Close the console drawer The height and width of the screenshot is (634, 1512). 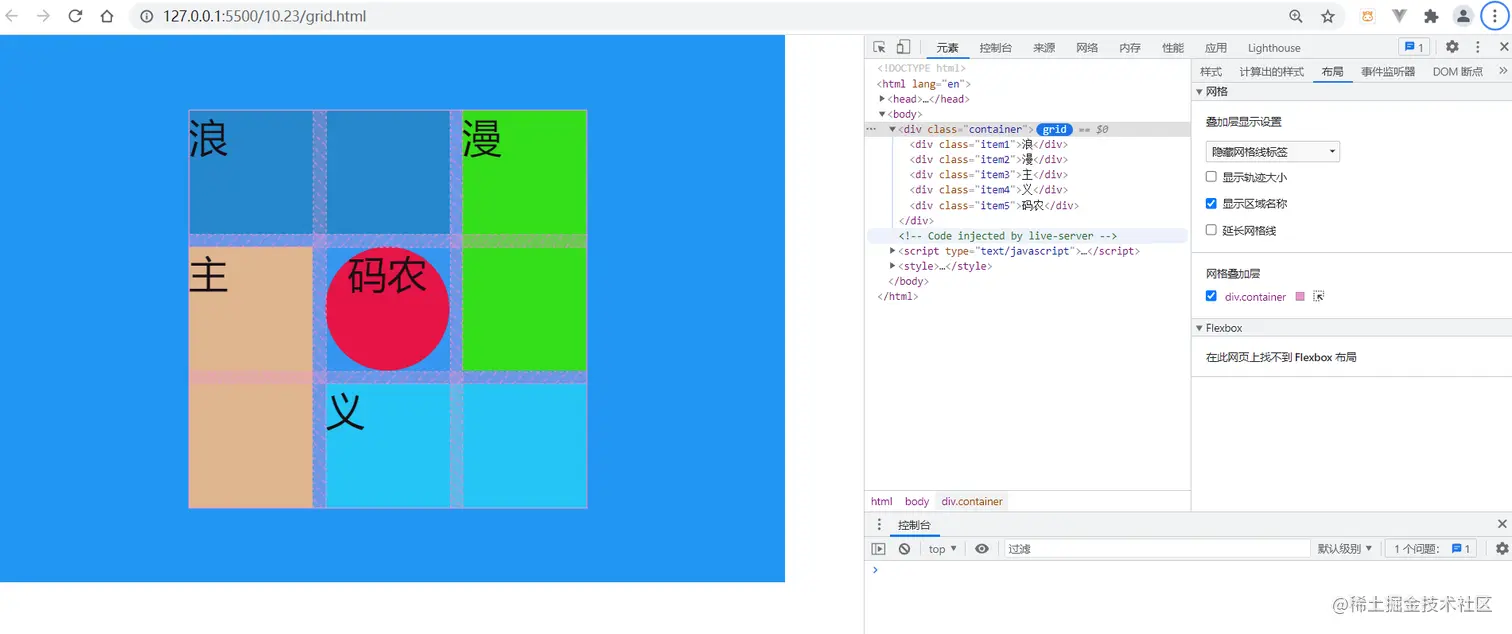1502,524
